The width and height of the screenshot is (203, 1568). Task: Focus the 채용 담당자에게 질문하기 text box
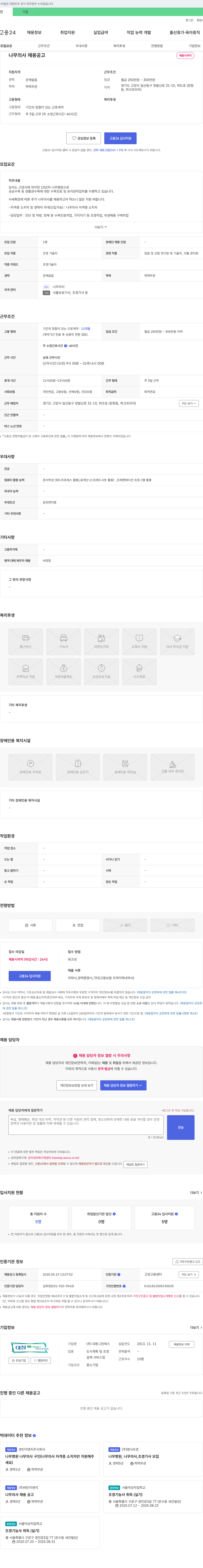coord(86,1125)
